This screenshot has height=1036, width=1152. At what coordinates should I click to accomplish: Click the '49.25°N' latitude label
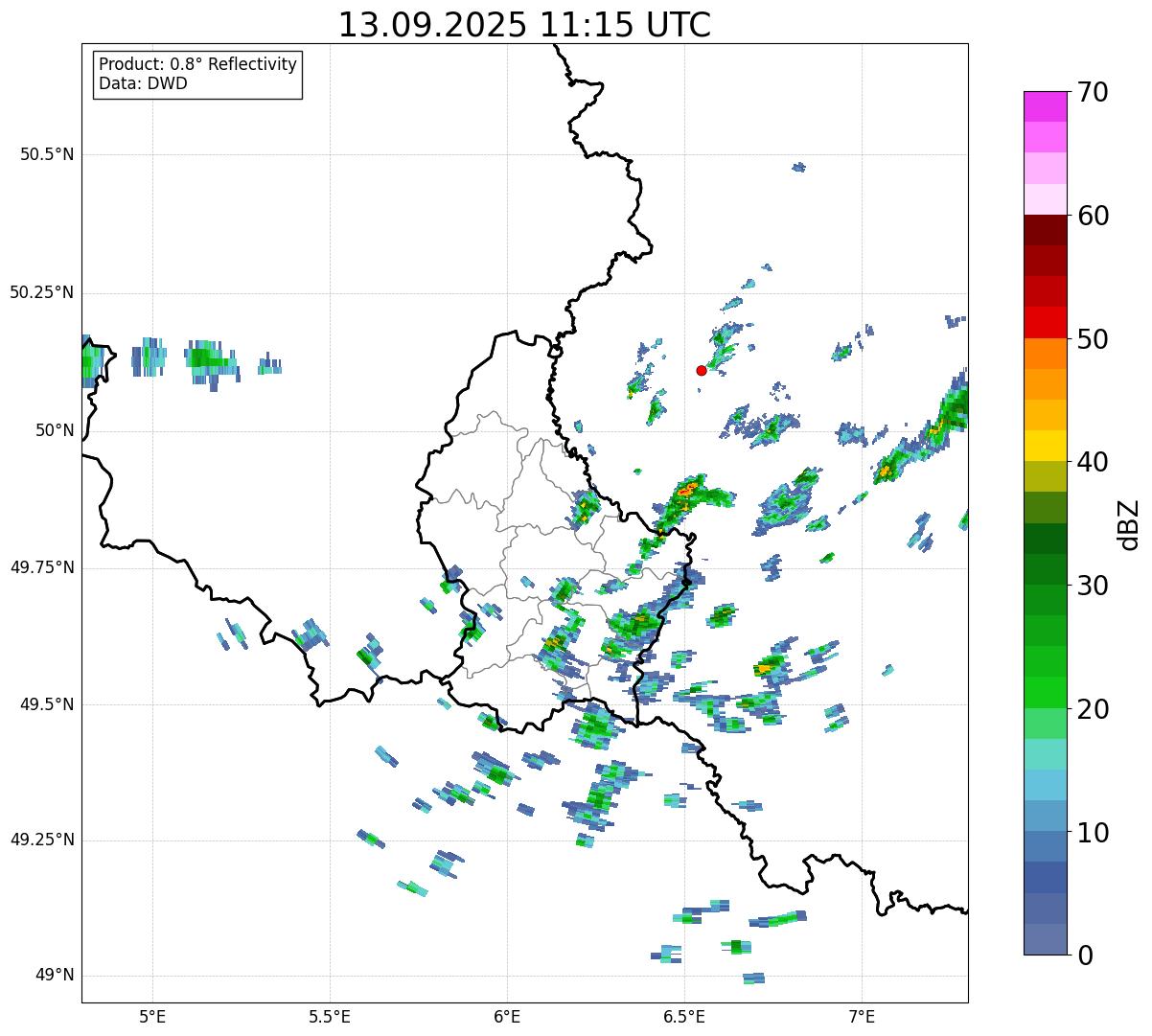(x=42, y=840)
